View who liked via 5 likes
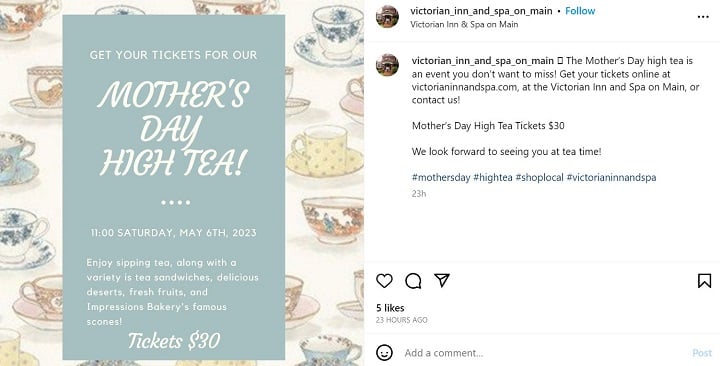The image size is (720, 366). point(390,308)
